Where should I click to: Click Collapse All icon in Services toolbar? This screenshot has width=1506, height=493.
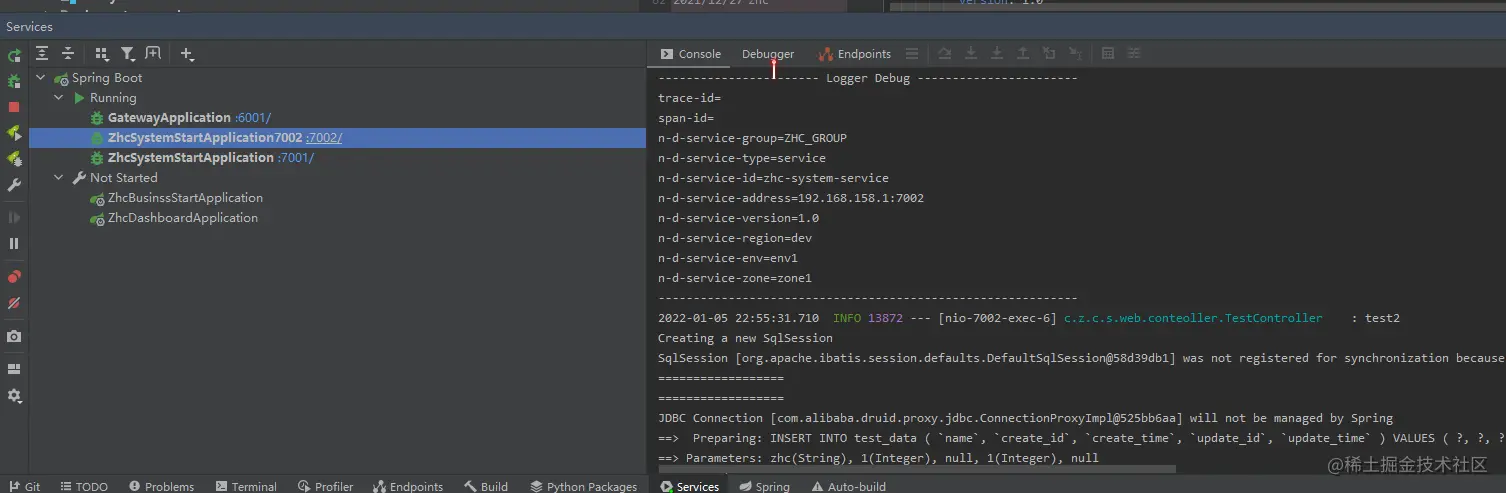(x=68, y=54)
